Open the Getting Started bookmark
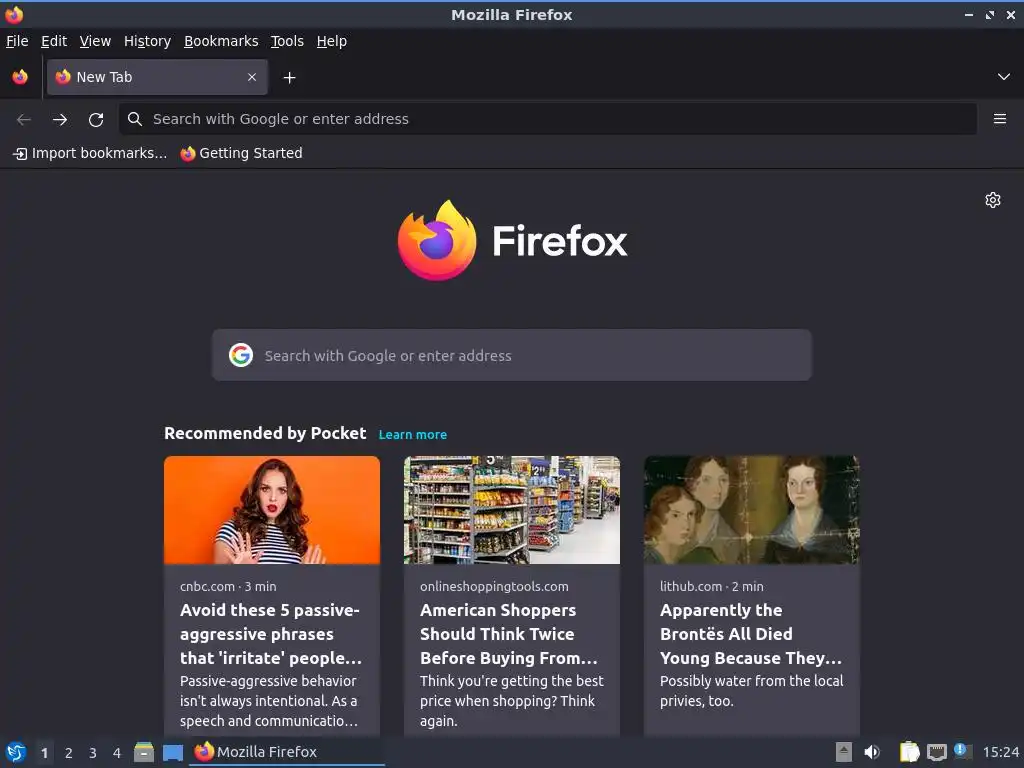Screen dimensions: 1024x768 pos(242,153)
